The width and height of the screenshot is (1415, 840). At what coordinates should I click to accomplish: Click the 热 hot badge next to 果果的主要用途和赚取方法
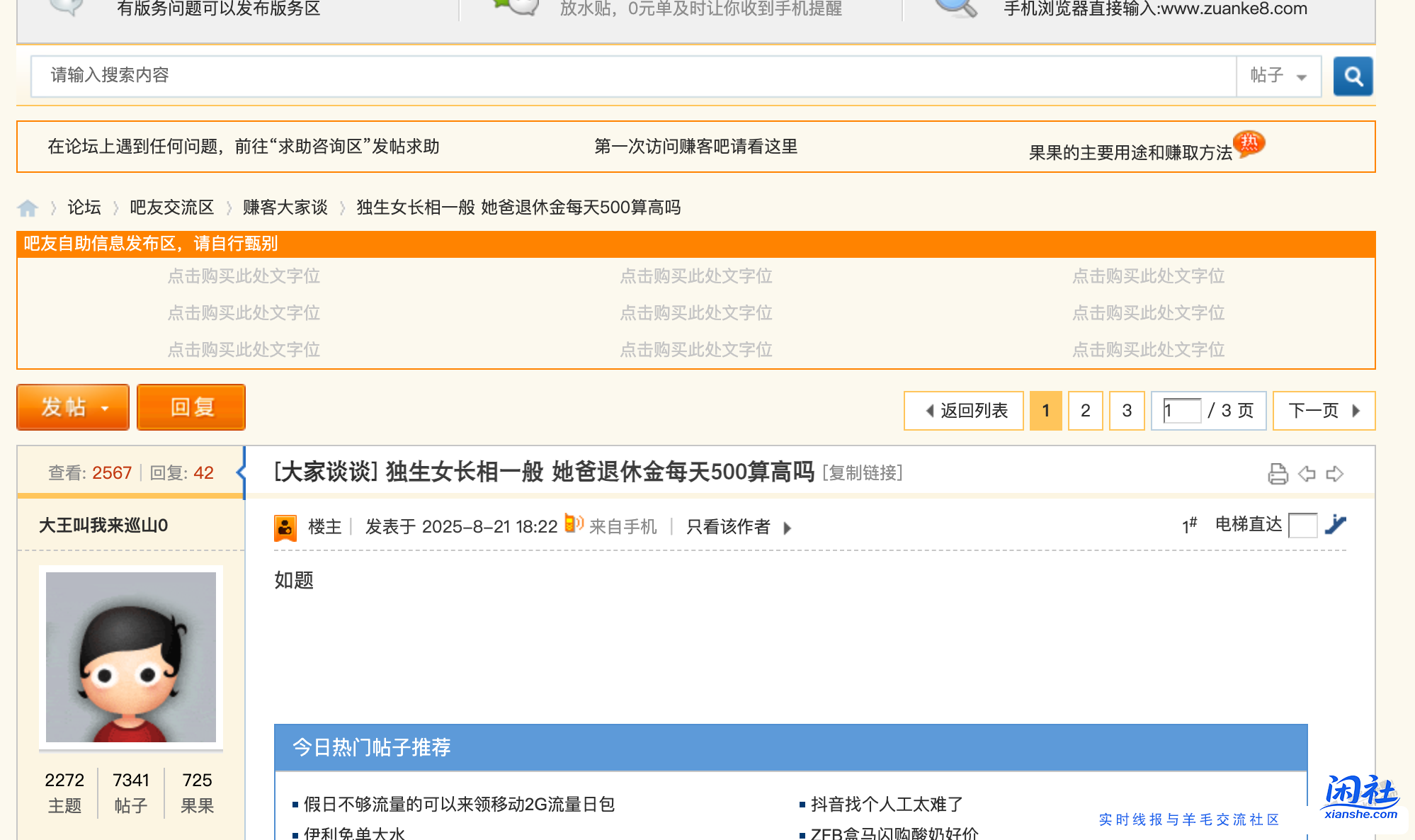coord(1250,144)
